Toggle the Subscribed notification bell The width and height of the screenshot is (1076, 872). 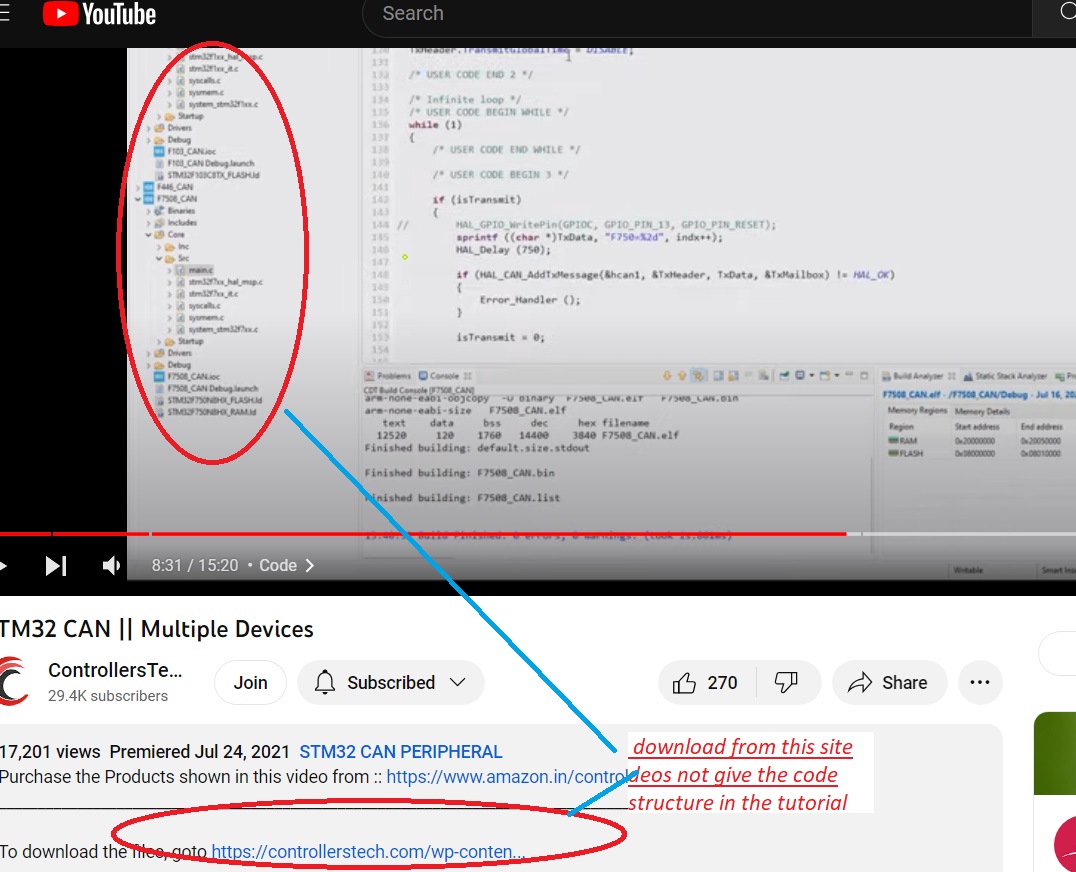(324, 682)
